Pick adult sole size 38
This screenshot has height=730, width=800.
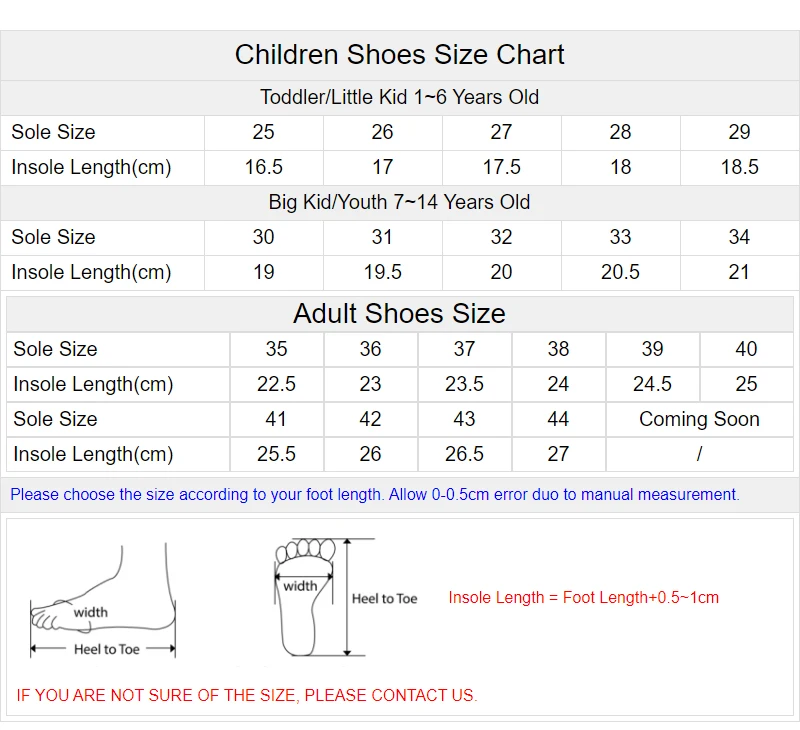(x=558, y=349)
